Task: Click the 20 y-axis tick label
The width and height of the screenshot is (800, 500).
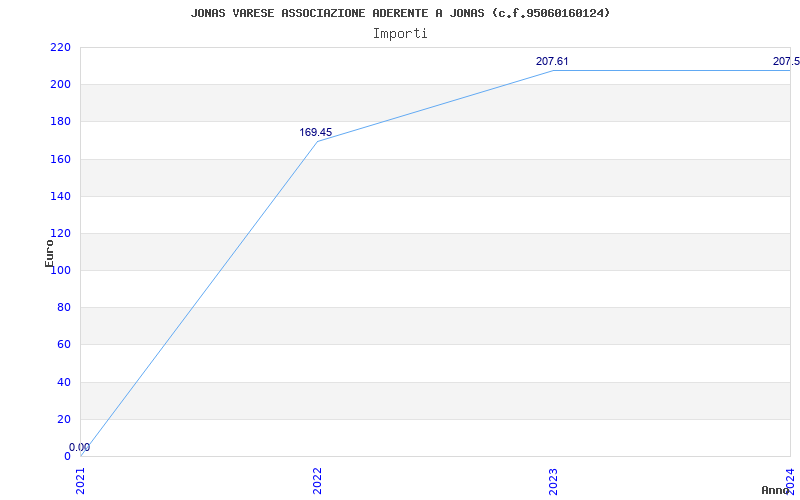Action: pyautogui.click(x=63, y=419)
